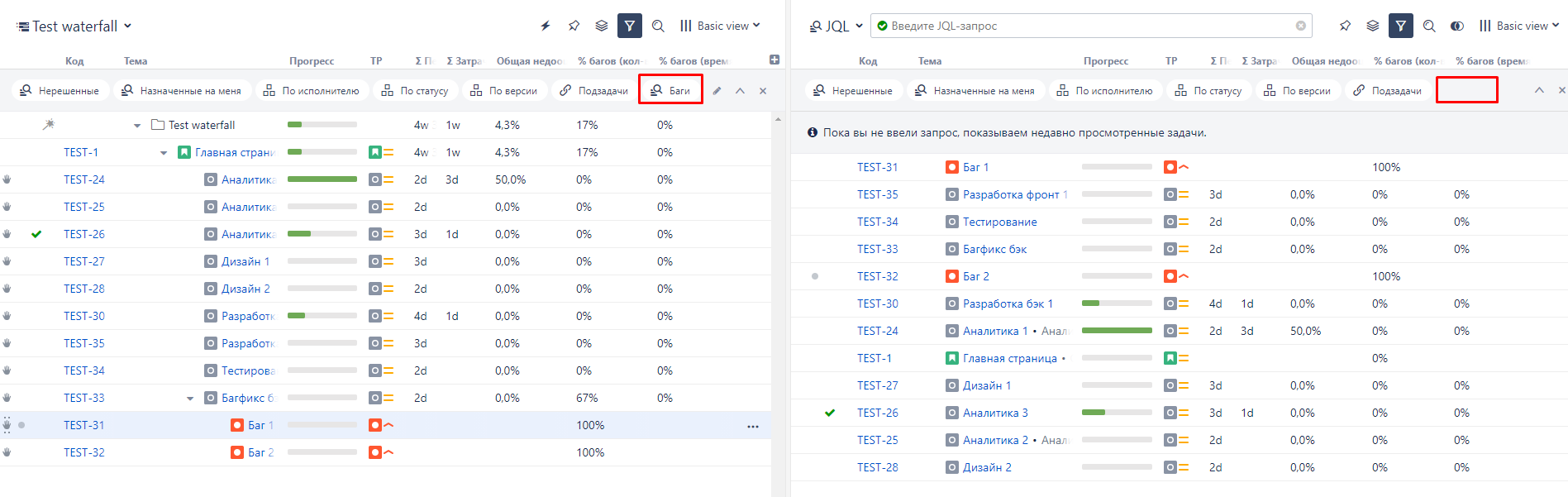Close the left panel quick filter bar
The width and height of the screenshot is (1568, 497).
[762, 91]
